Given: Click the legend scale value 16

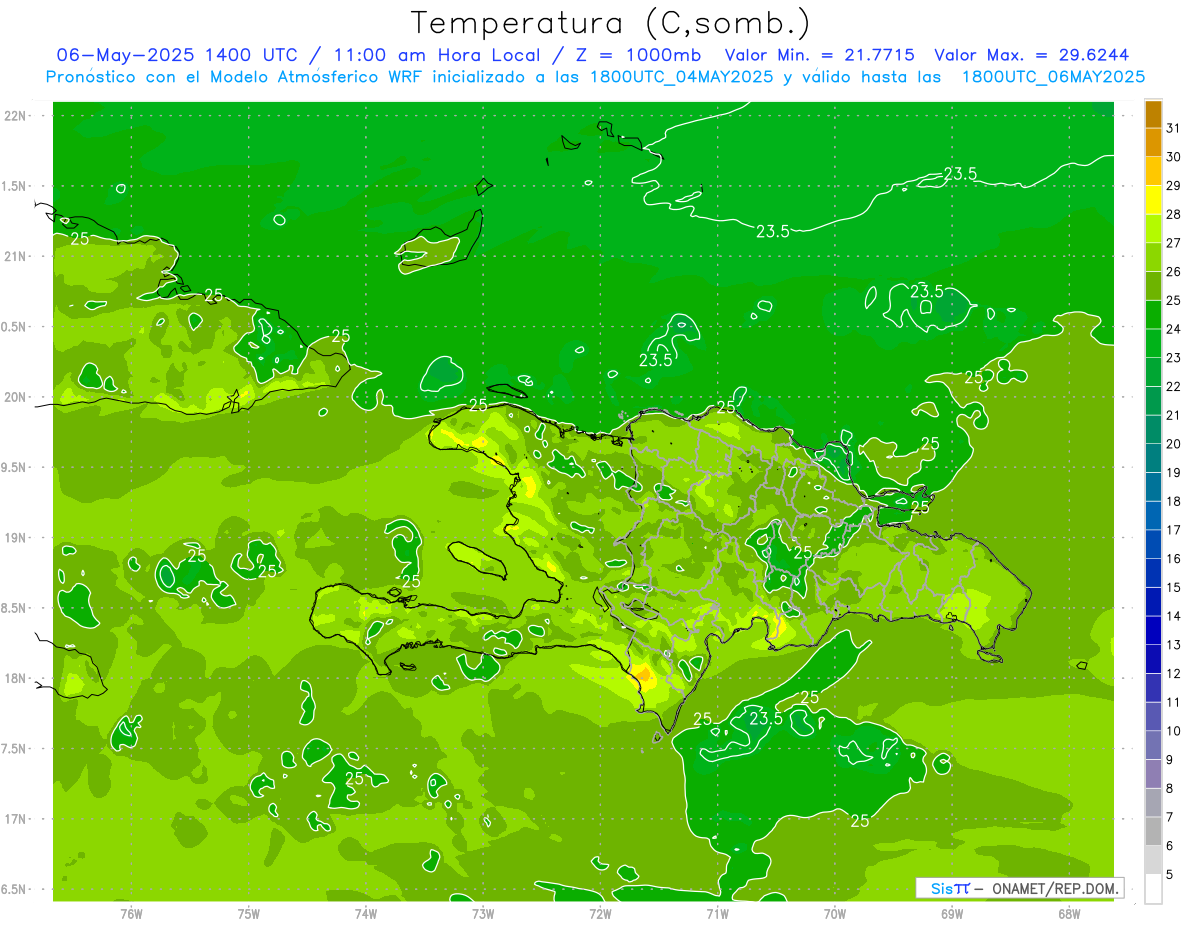Looking at the screenshot, I should (x=1173, y=559).
